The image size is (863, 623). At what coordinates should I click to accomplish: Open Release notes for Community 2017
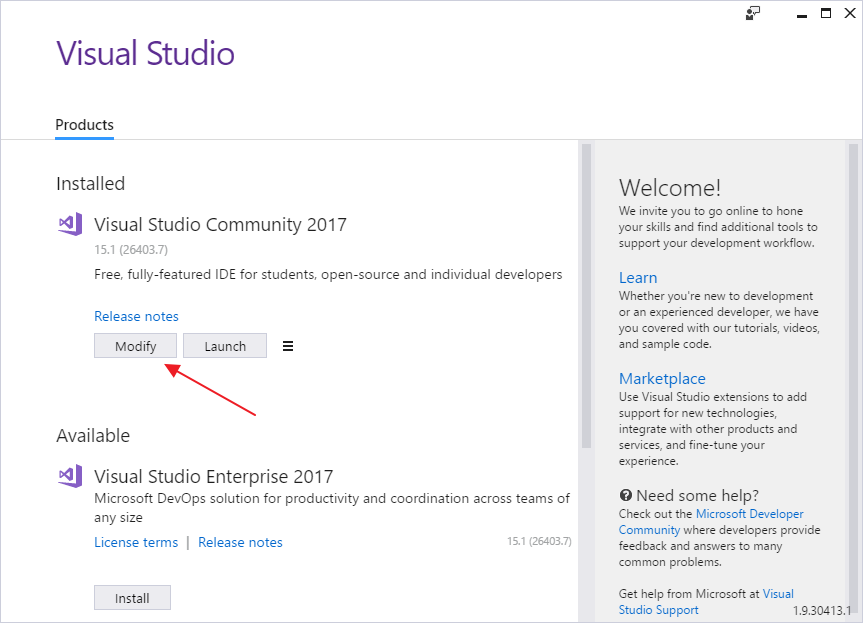[136, 316]
